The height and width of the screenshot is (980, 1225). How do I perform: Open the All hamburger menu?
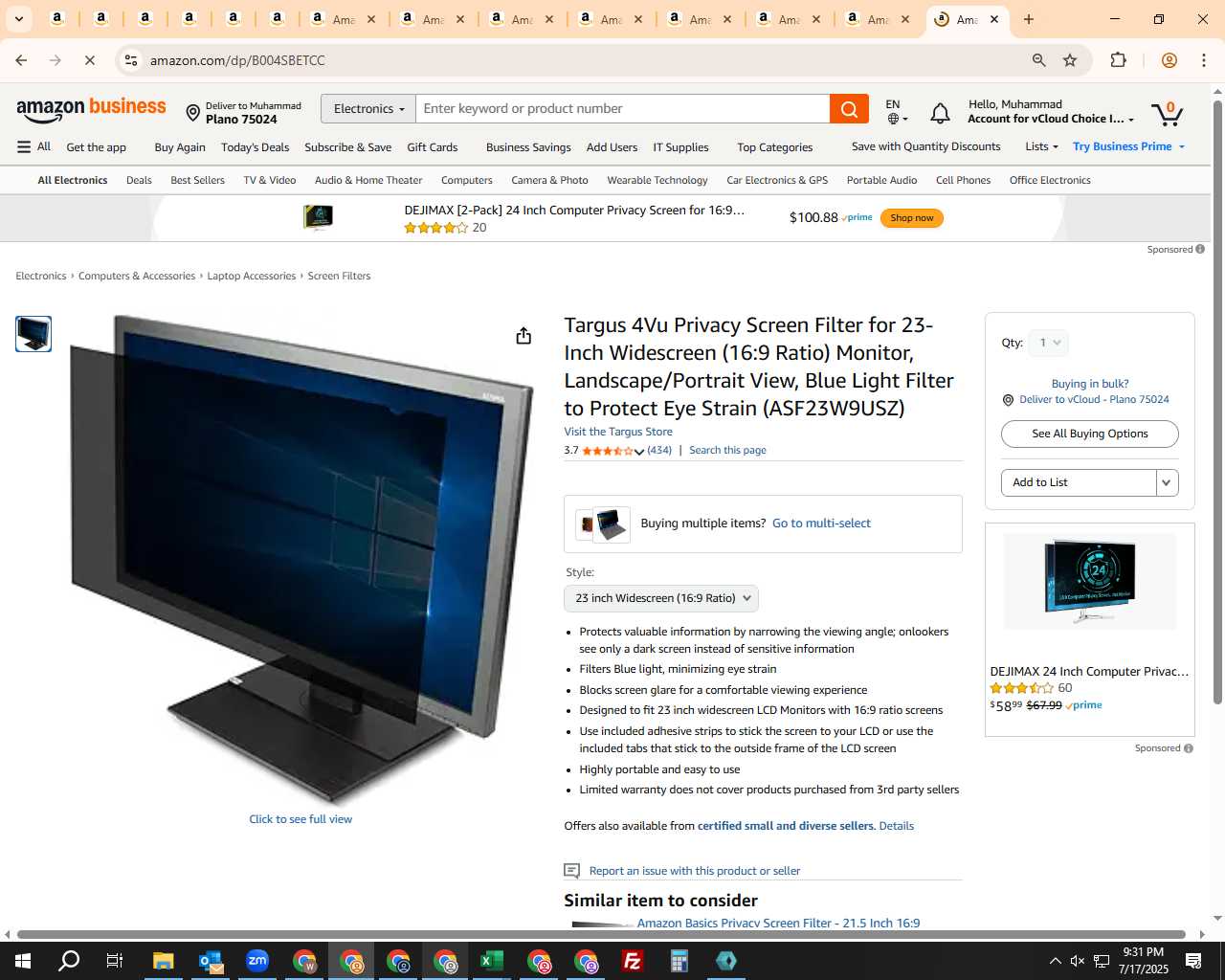click(33, 146)
